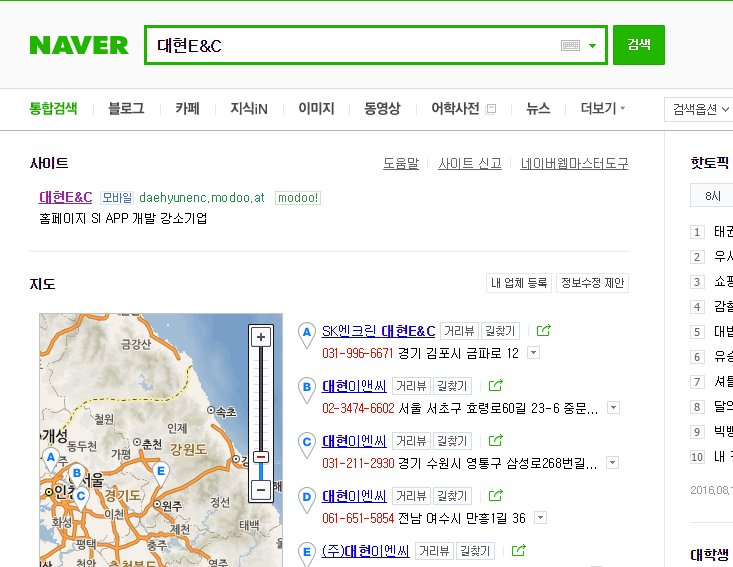
Task: Expand the 더보기 menu
Action: pyautogui.click(x=603, y=108)
